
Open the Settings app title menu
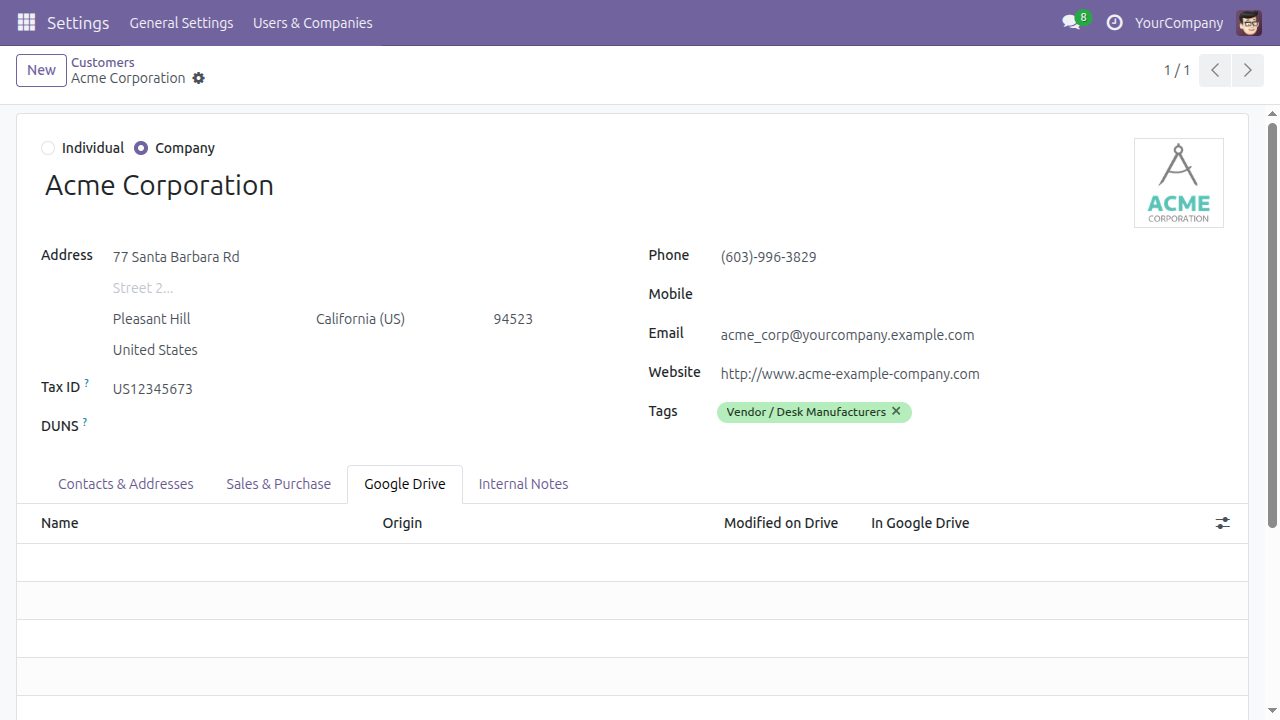[78, 22]
